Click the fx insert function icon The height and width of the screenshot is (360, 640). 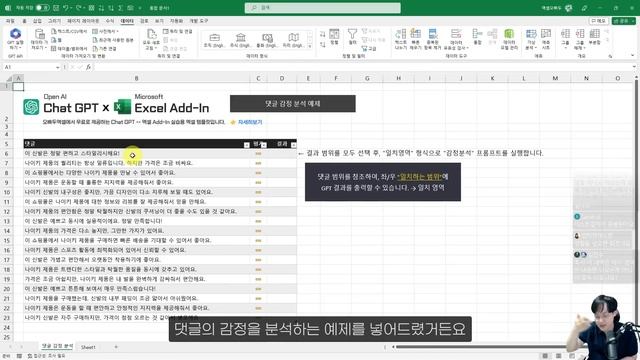pos(88,67)
